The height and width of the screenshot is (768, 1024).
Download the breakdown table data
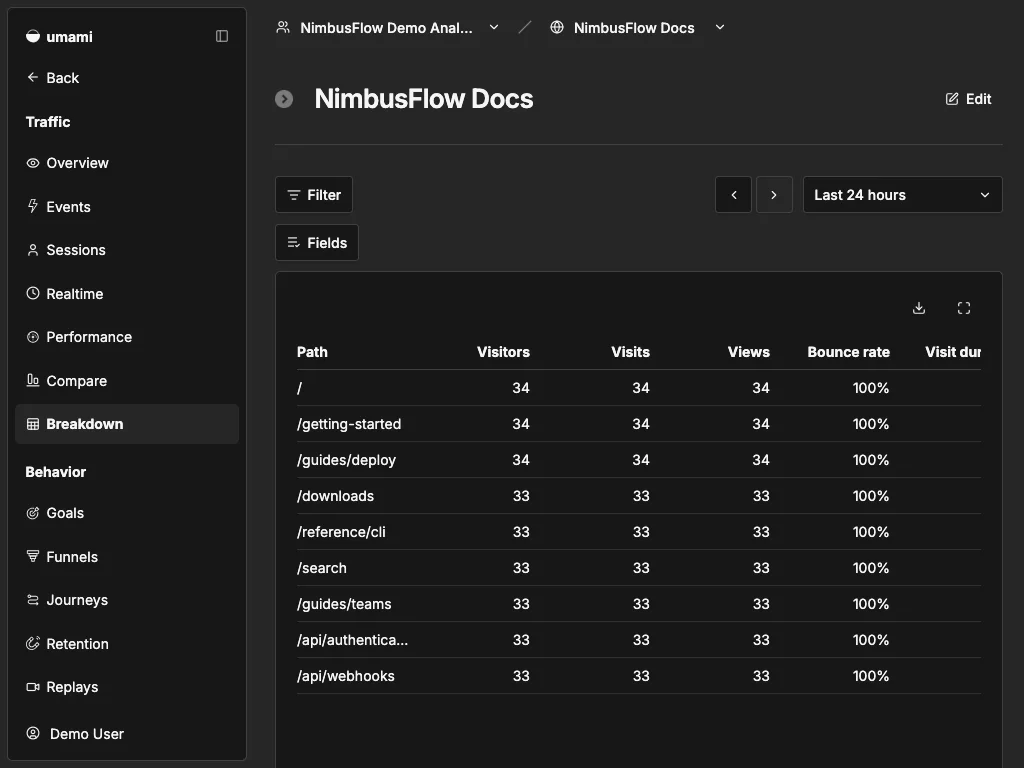[x=919, y=308]
